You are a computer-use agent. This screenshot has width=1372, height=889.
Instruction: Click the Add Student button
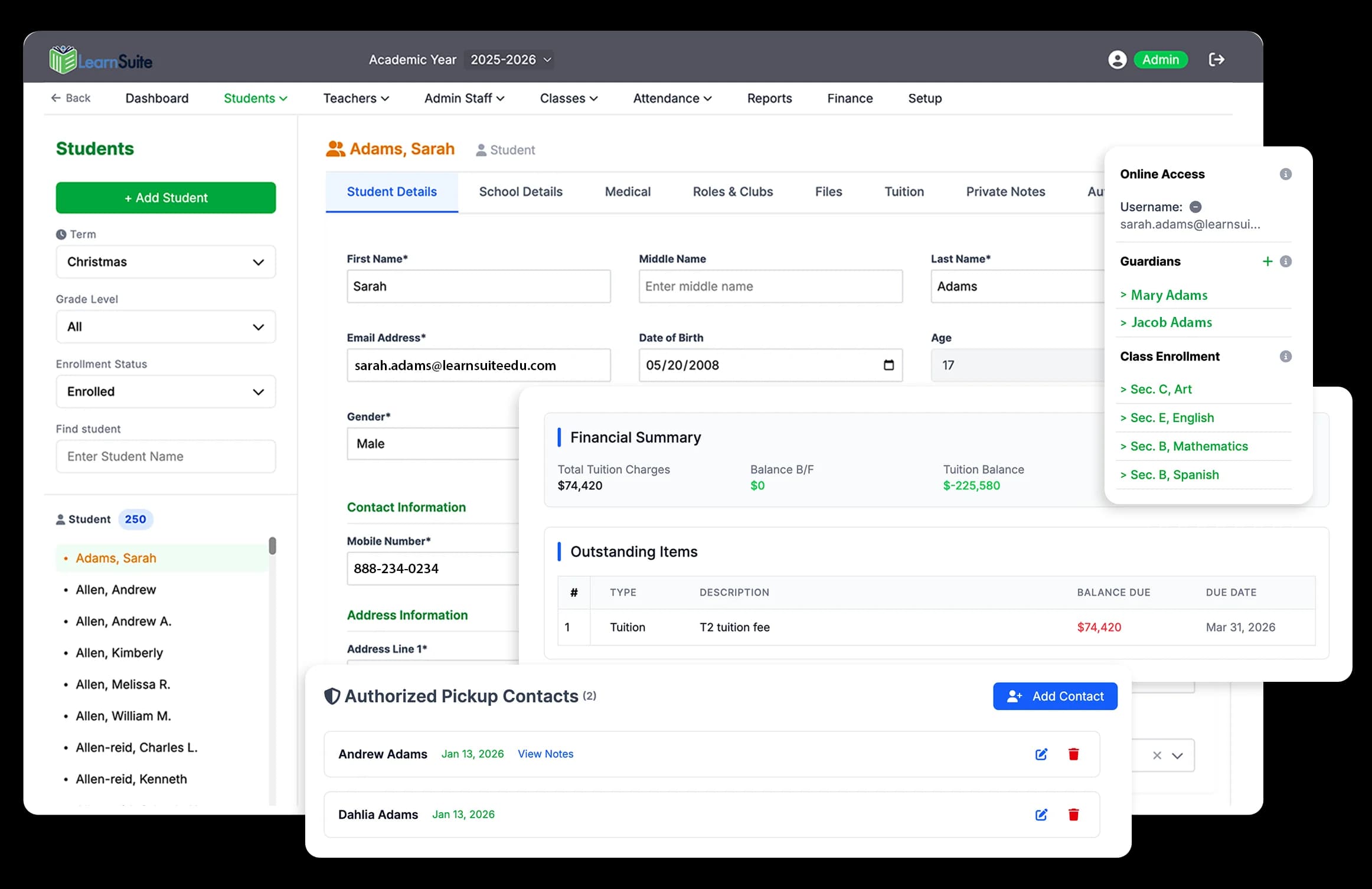pyautogui.click(x=166, y=198)
